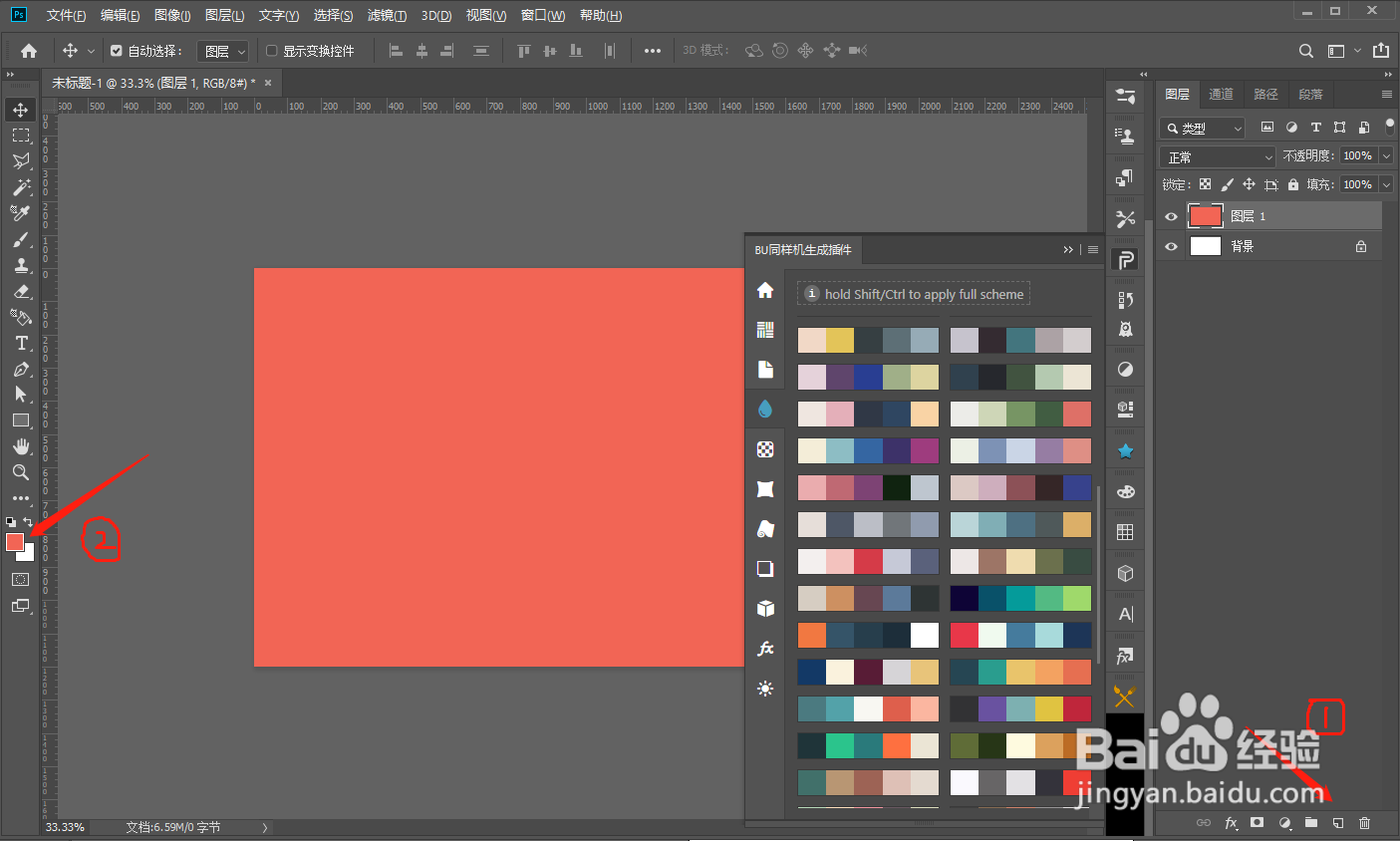
Task: Select the Rectangular Marquee tool
Action: (x=21, y=136)
